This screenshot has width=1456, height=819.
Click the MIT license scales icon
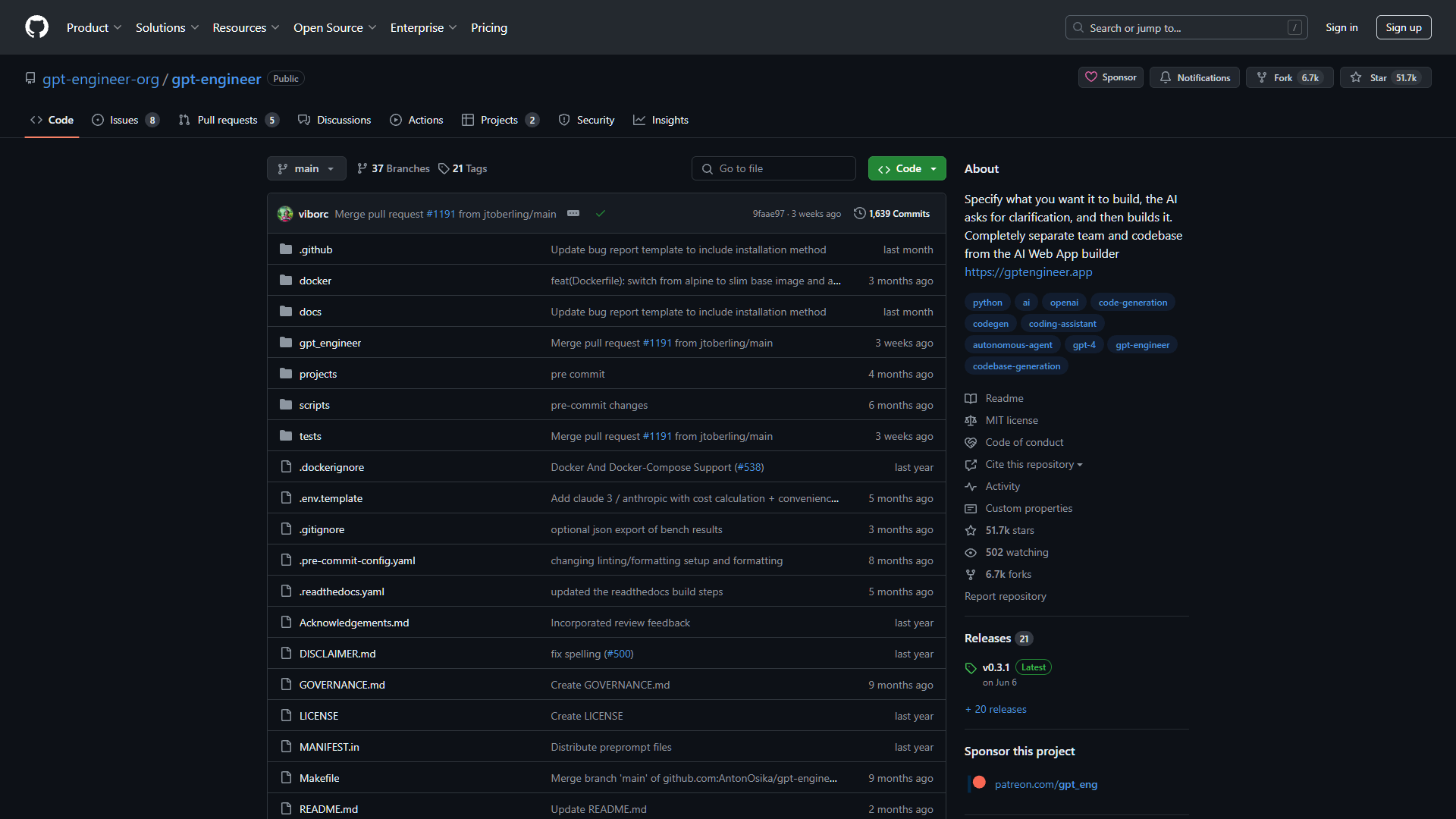click(971, 420)
